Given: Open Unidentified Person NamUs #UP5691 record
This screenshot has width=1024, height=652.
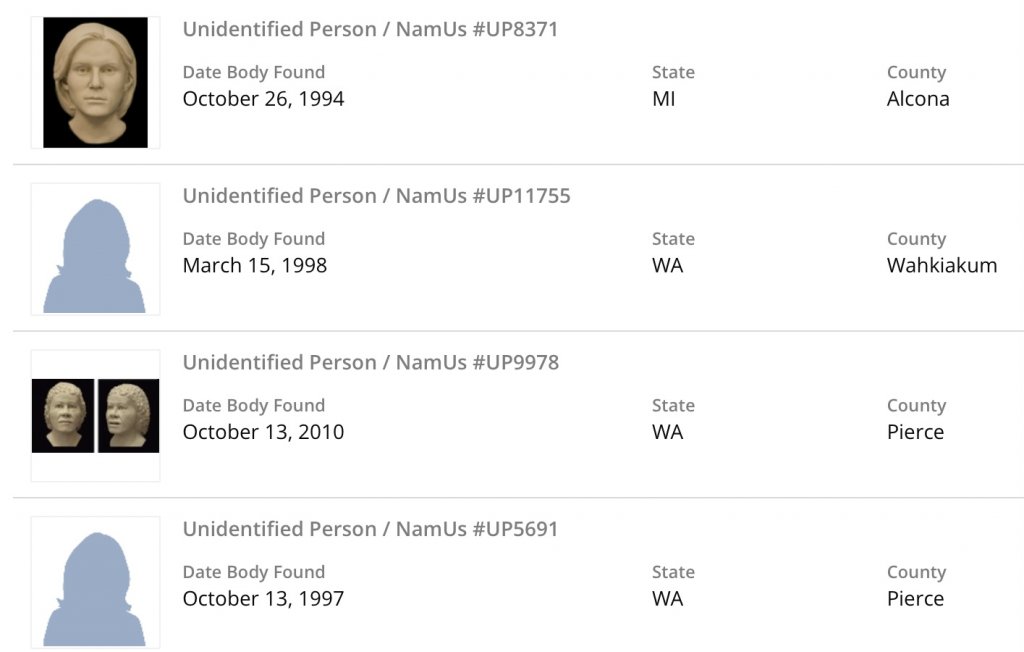Looking at the screenshot, I should tap(370, 529).
